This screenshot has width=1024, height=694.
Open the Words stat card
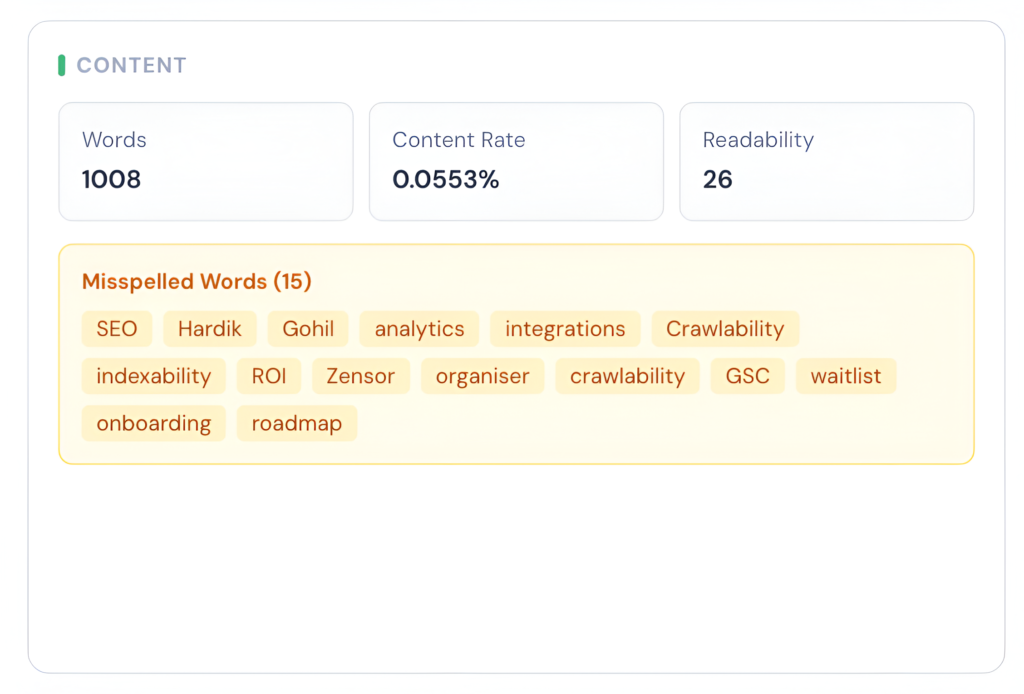pos(205,161)
